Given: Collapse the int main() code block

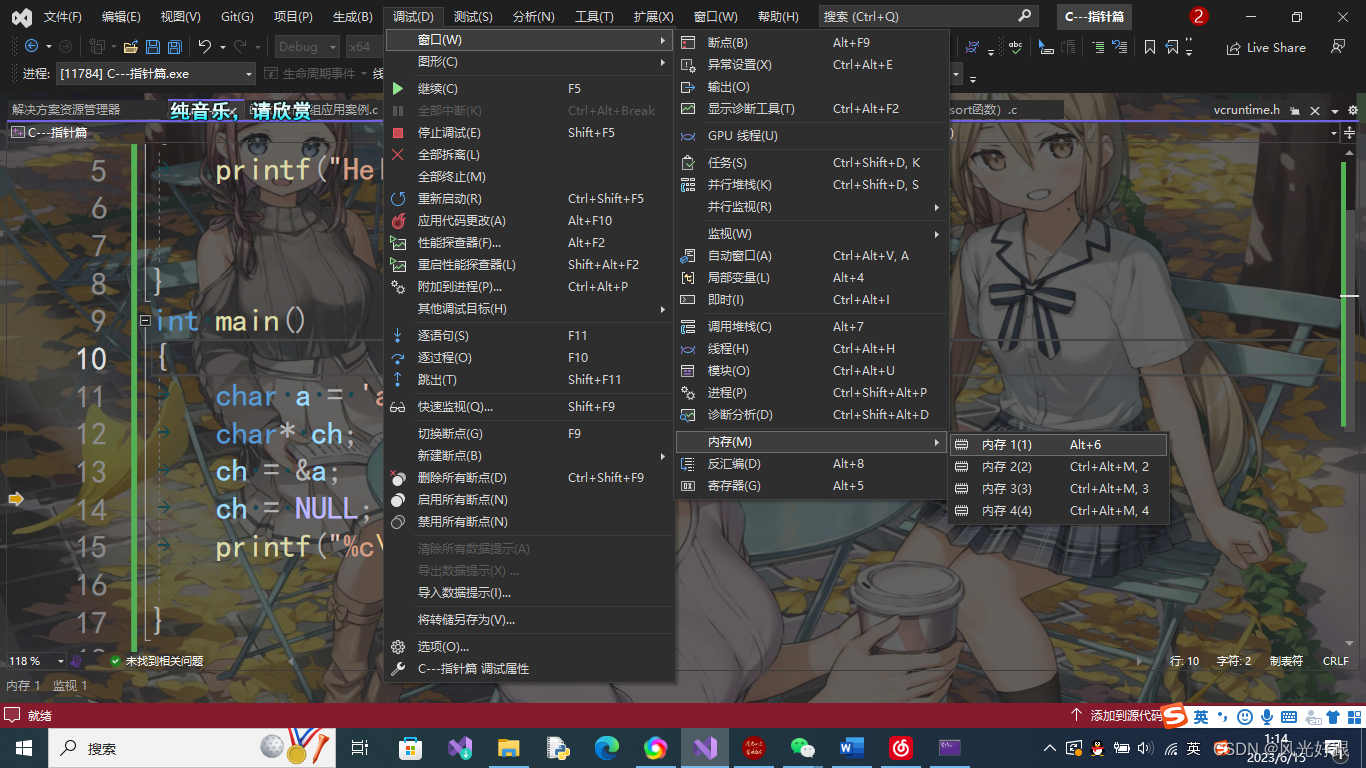Looking at the screenshot, I should [x=145, y=321].
